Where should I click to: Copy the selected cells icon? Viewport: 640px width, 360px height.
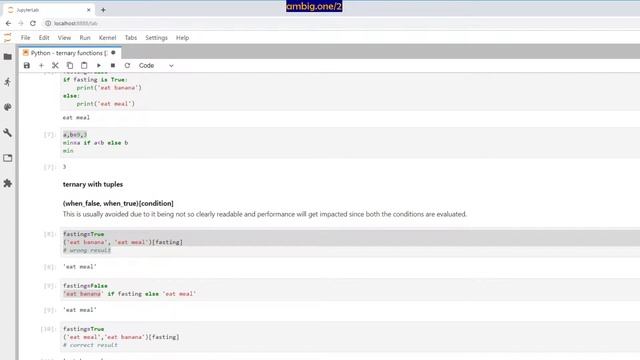(70, 65)
